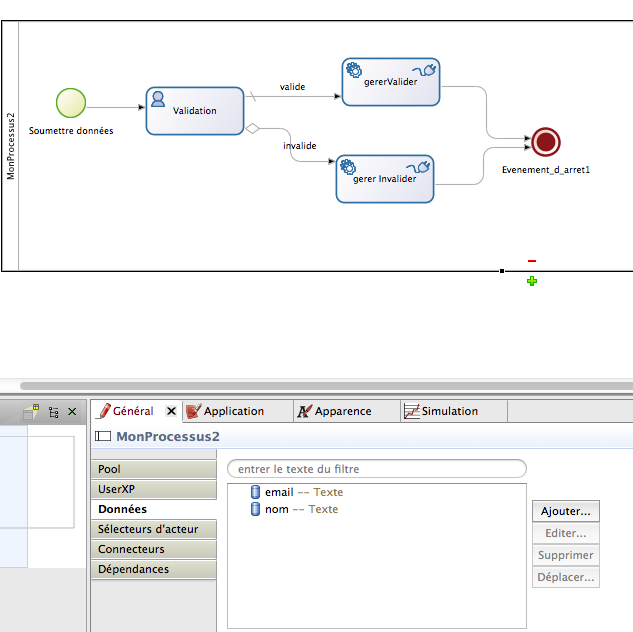Open the Apparence tab

pos(342,411)
